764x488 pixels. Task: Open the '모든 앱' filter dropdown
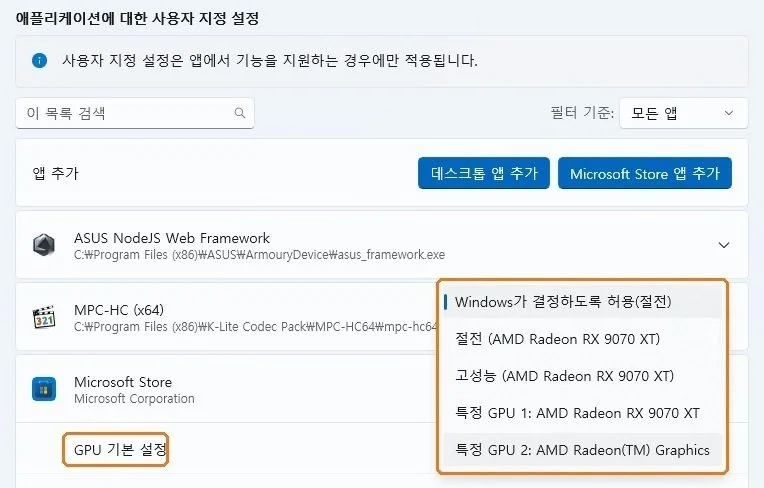pos(684,113)
